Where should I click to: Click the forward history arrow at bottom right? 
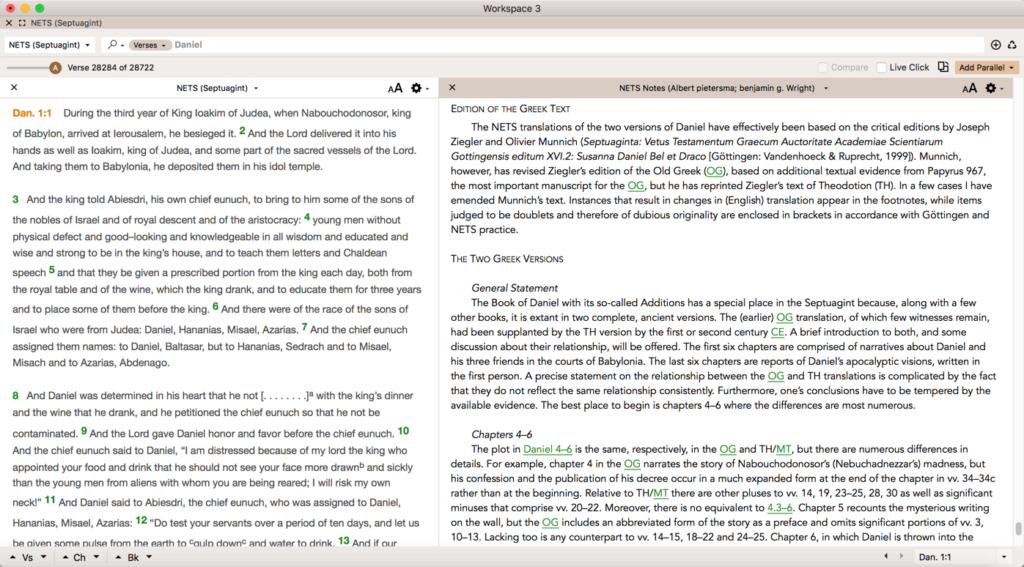(901, 557)
